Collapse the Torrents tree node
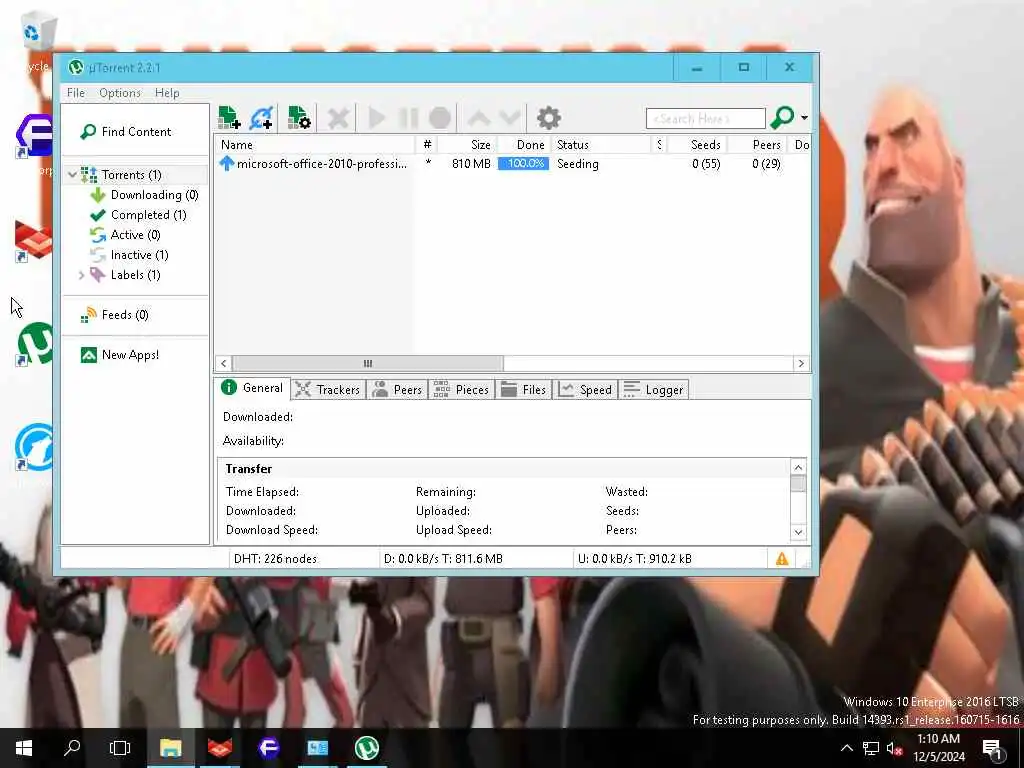Screen dimensions: 1024x768 point(72,174)
